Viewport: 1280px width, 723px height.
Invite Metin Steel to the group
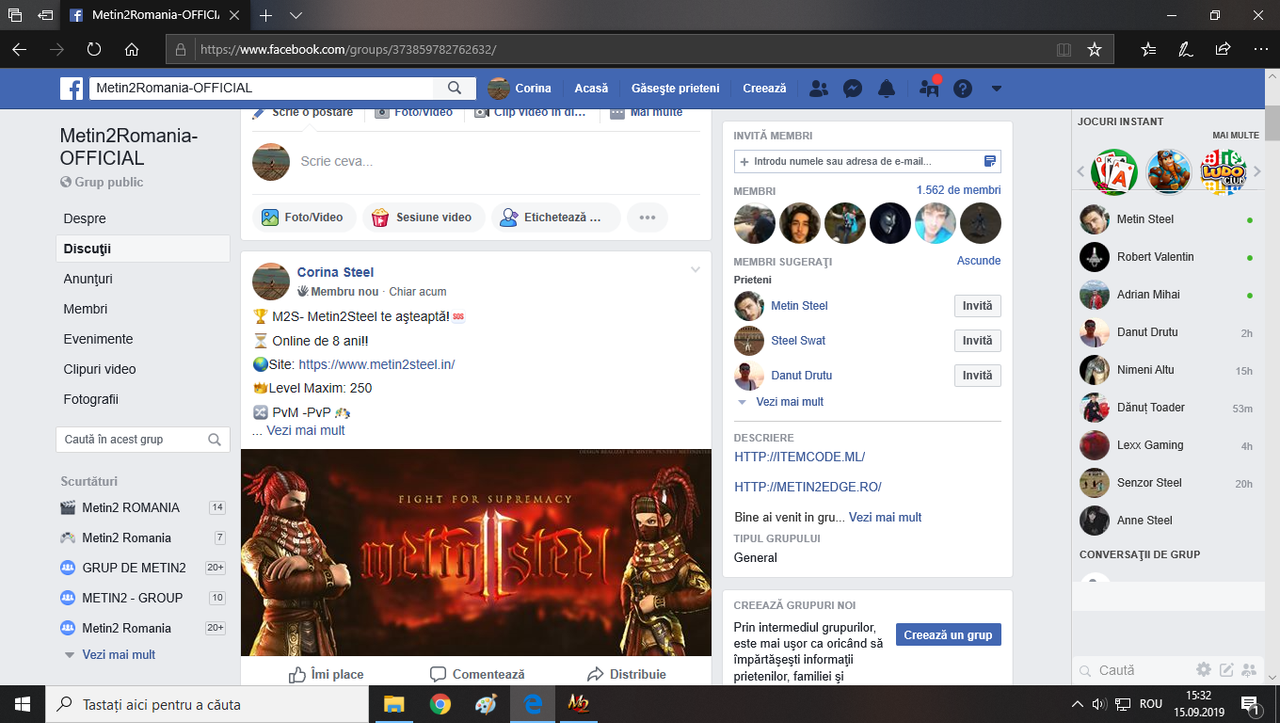(x=977, y=306)
